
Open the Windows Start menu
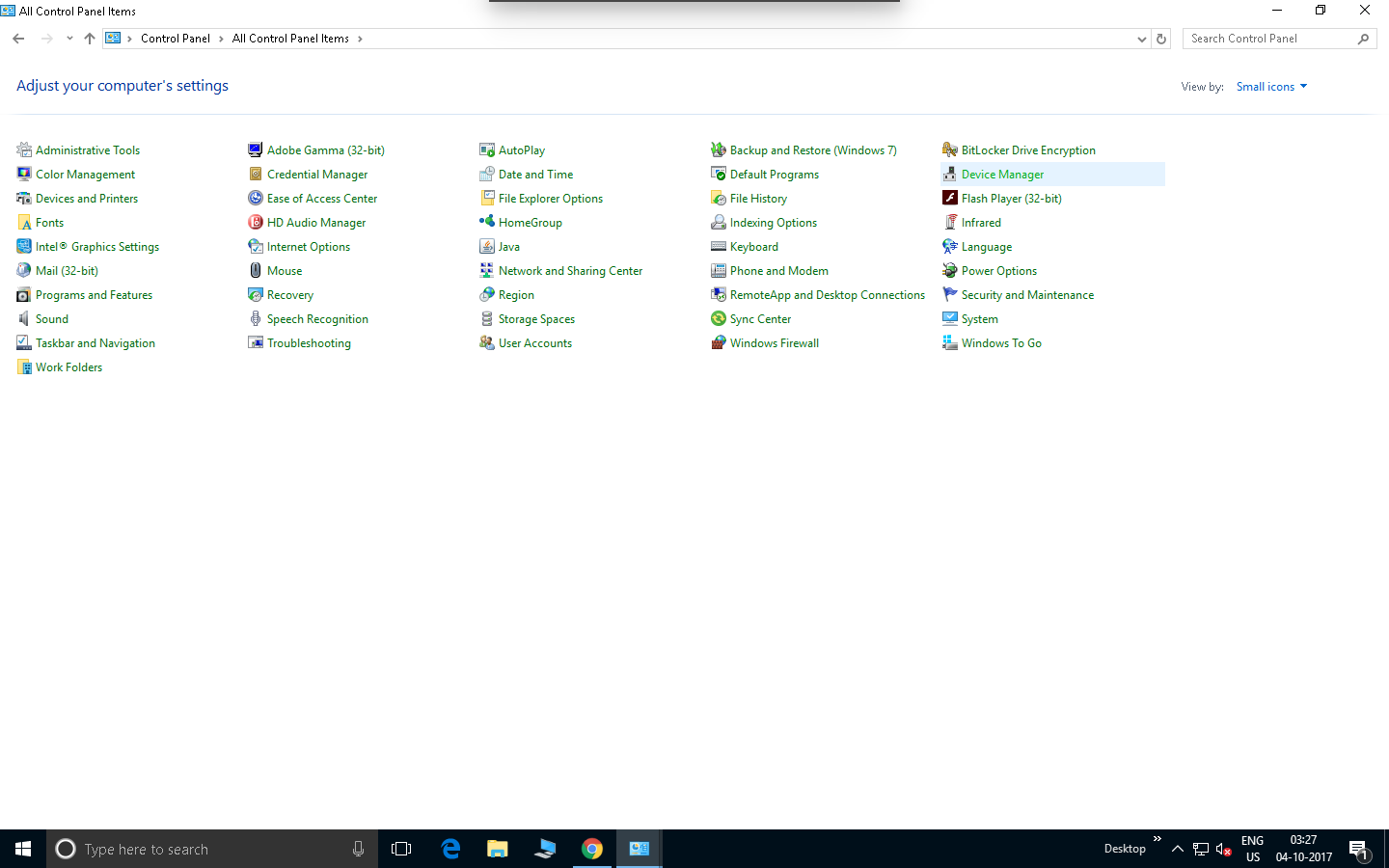pyautogui.click(x=23, y=849)
